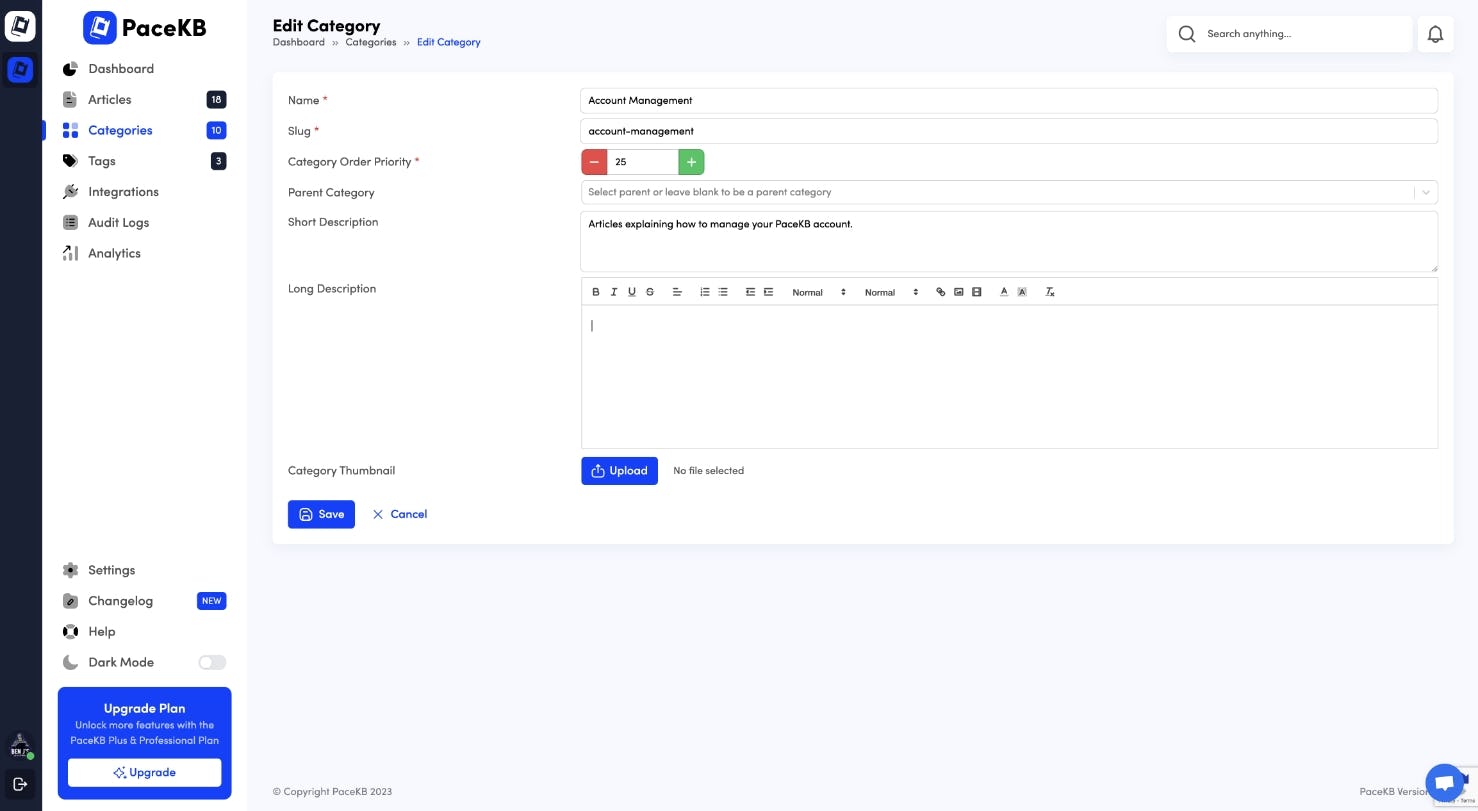Open the notification bell icon
Viewport: 1478px width, 811px height.
(1435, 33)
